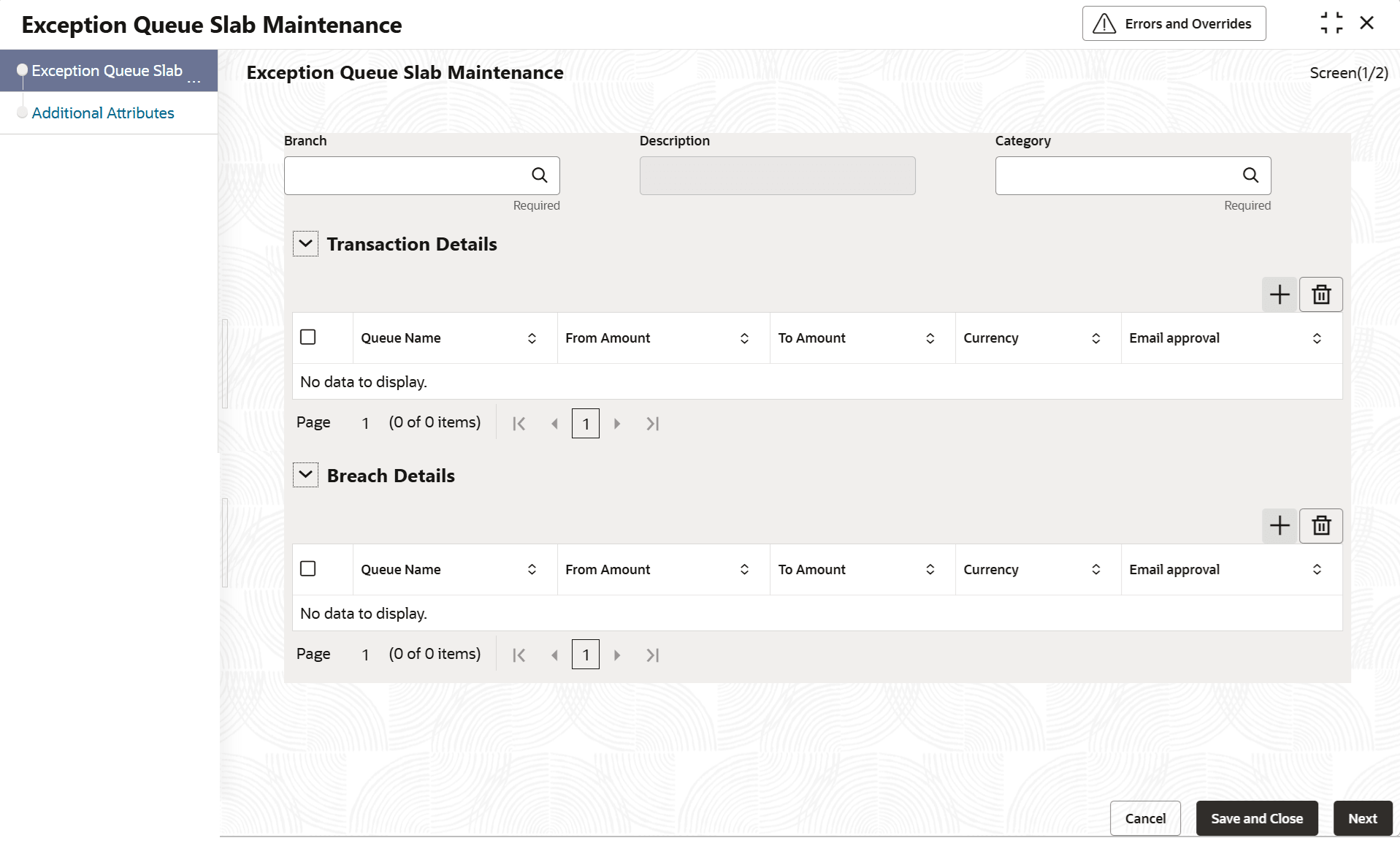Collapse the Breach Details section
1400x846 pixels.
305,475
